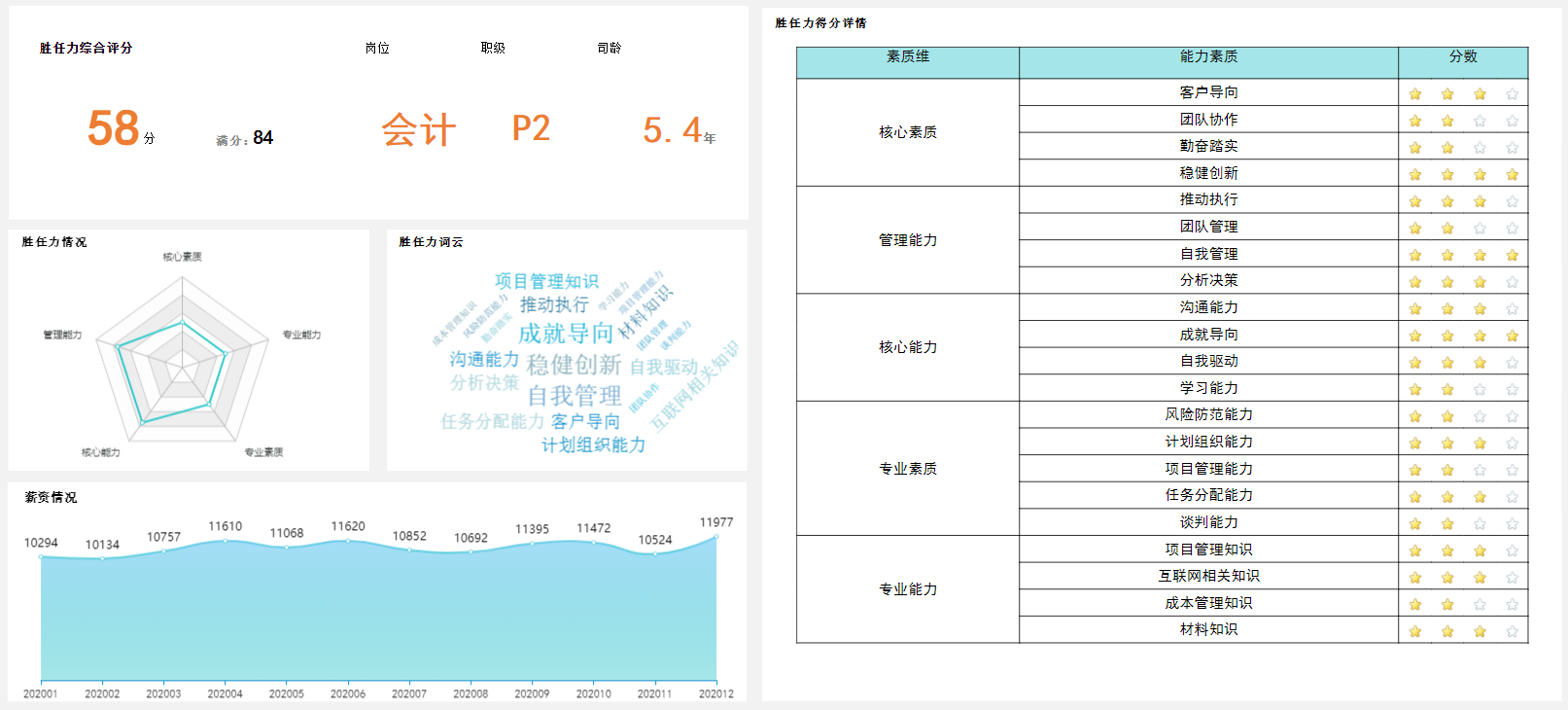Image resolution: width=1568 pixels, height=710 pixels.
Task: Click 成就导向 in the word cloud
Action: click(566, 334)
